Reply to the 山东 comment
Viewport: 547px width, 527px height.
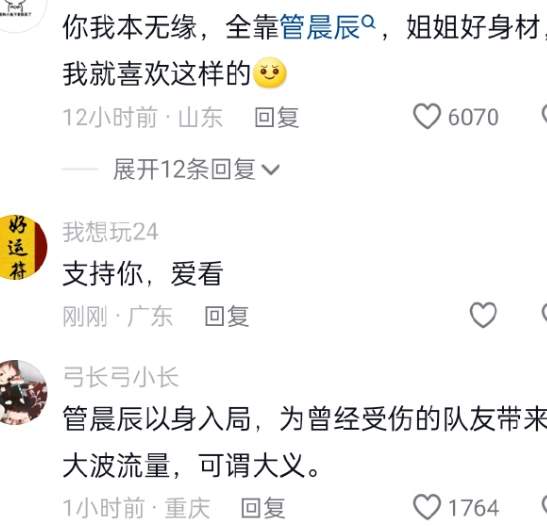(x=277, y=117)
